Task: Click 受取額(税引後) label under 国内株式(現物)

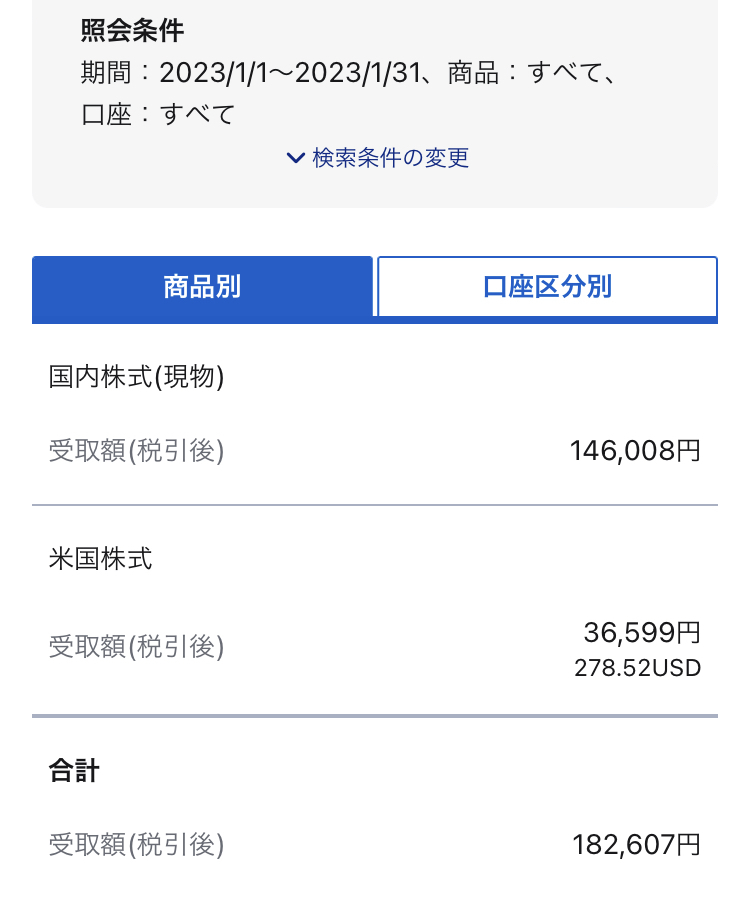Action: click(x=136, y=451)
